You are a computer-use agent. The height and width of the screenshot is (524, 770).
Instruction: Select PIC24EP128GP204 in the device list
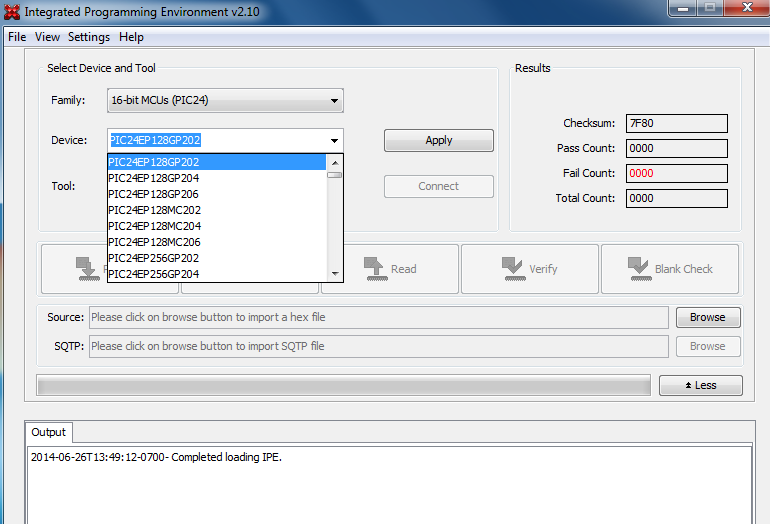217,178
